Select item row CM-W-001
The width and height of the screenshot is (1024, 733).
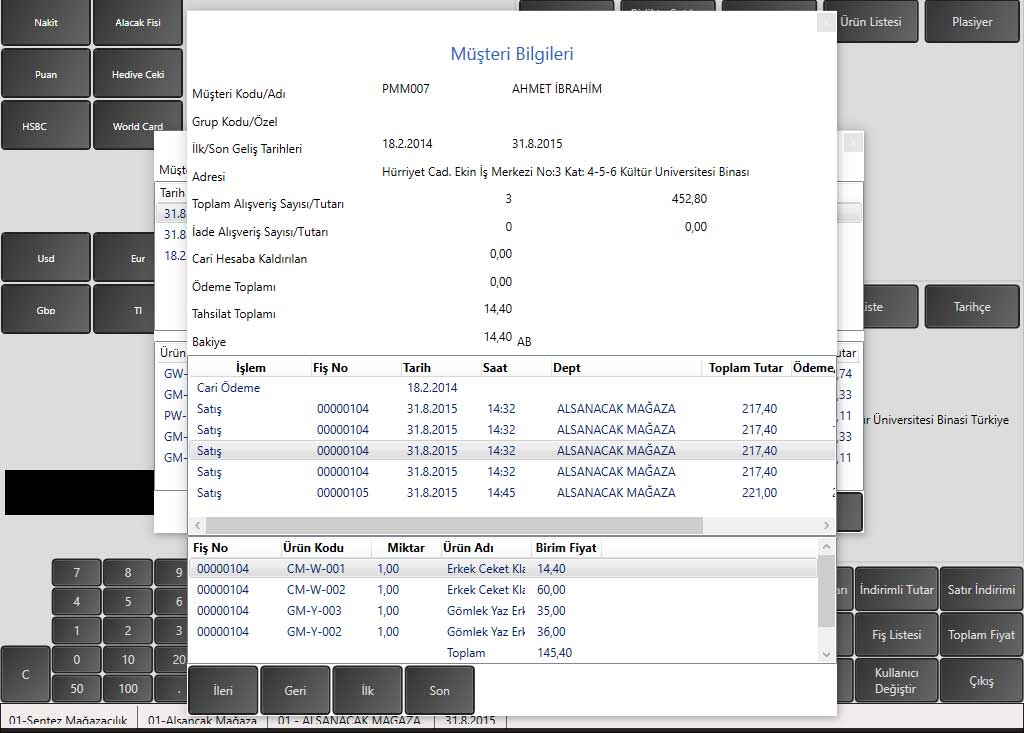point(503,568)
